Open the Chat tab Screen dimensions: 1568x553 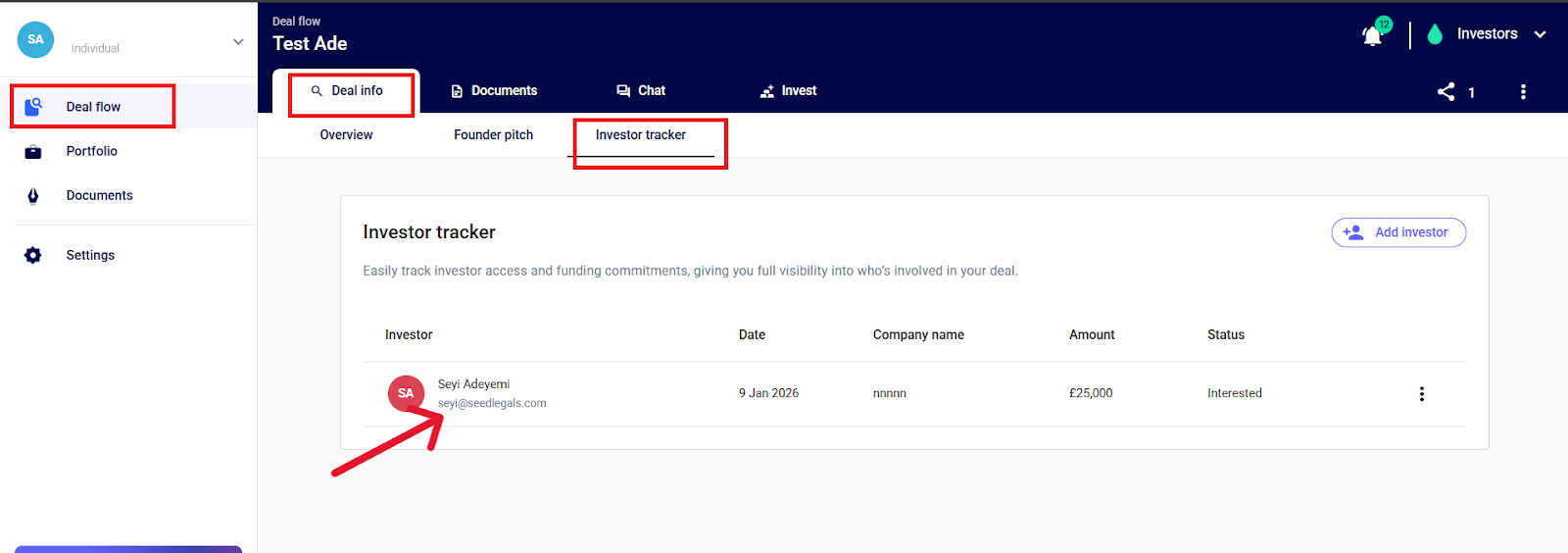coord(641,91)
